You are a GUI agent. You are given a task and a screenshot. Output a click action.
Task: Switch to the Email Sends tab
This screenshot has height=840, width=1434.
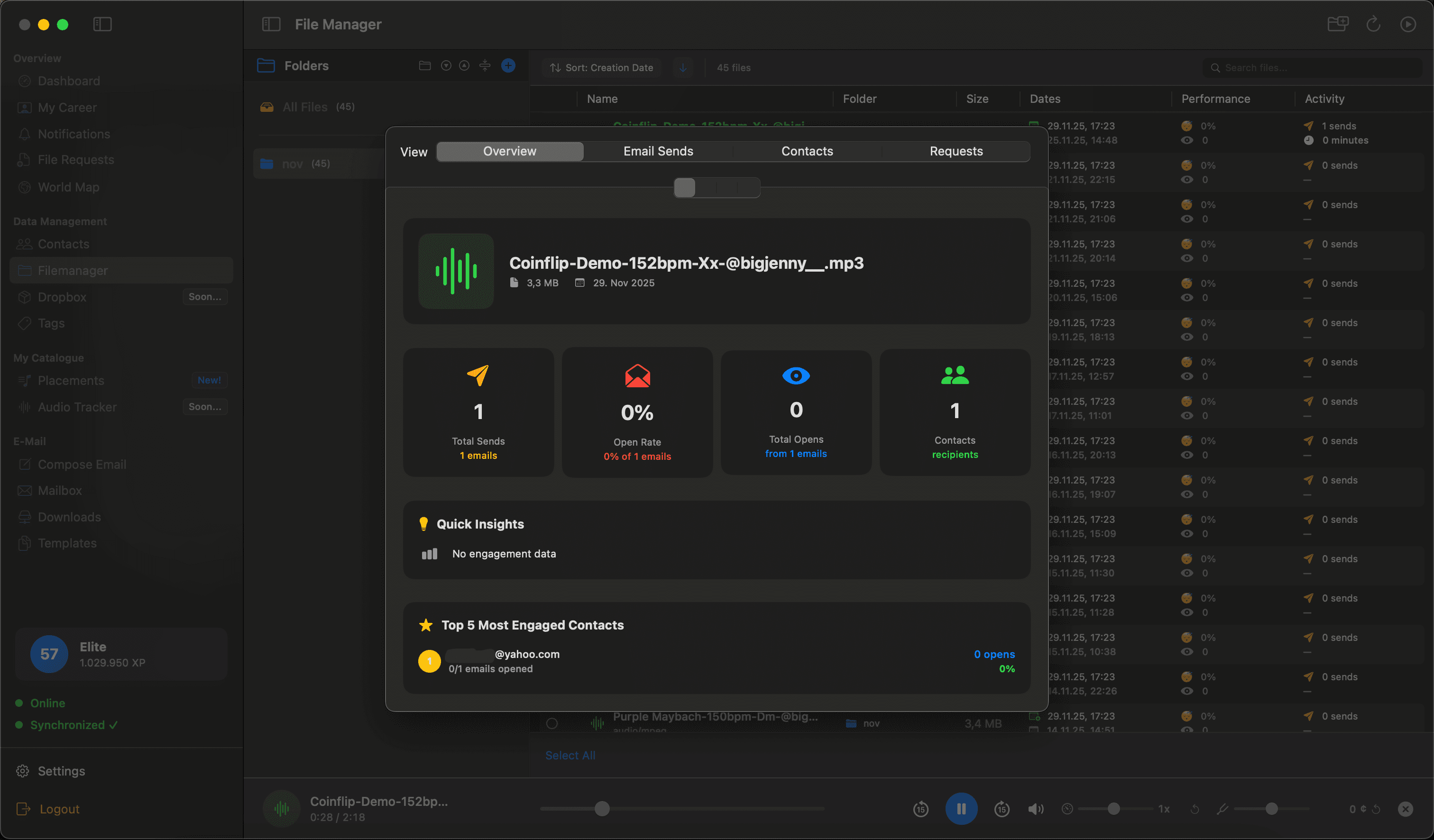(658, 151)
